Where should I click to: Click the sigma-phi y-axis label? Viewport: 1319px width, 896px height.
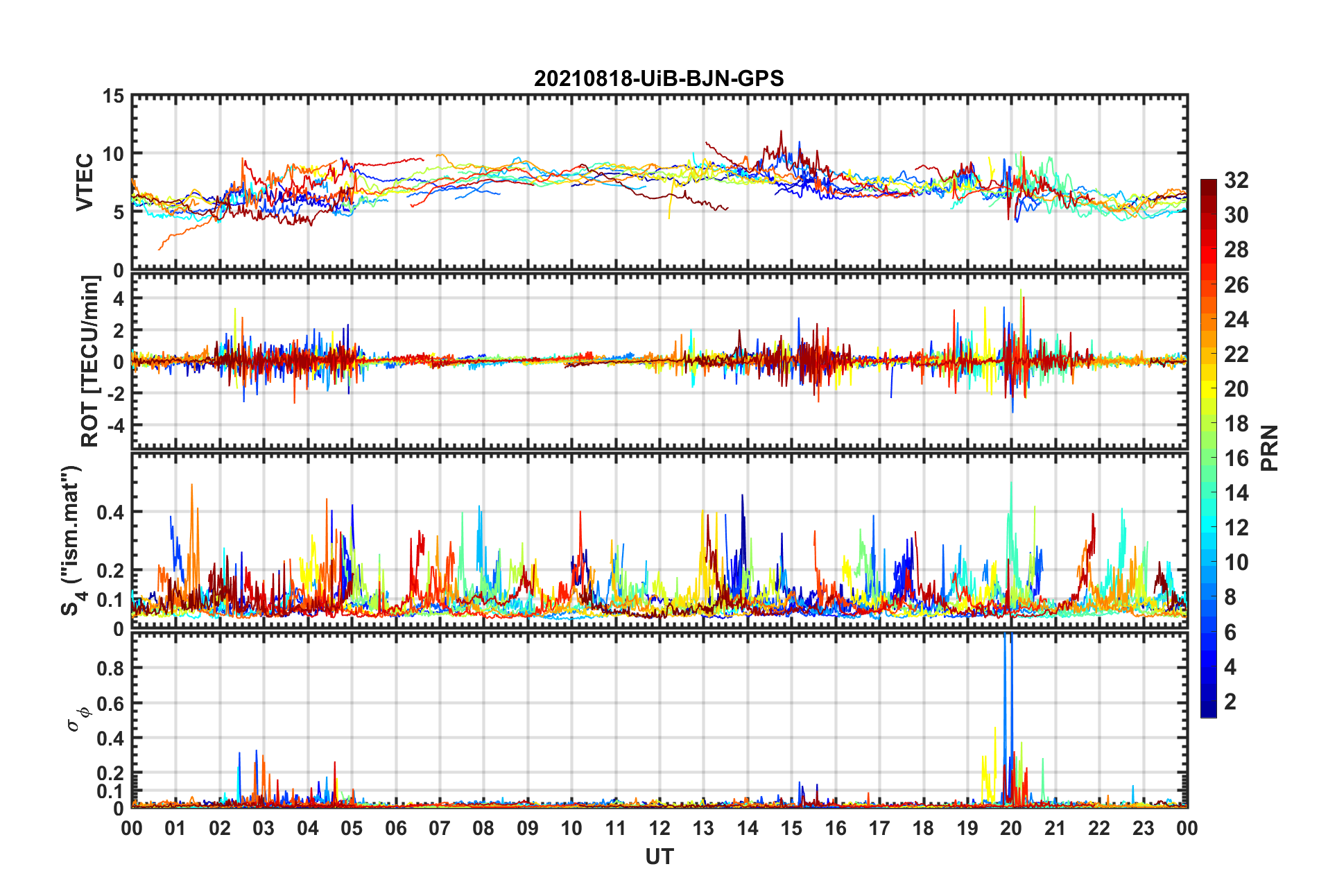pyautogui.click(x=77, y=718)
